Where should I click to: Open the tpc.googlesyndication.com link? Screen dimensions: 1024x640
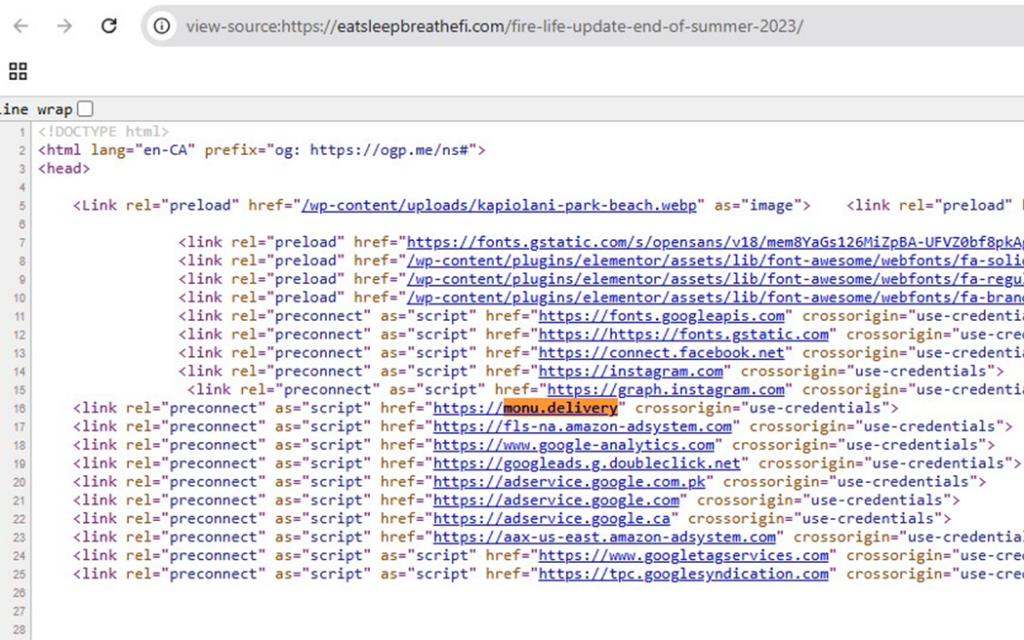tap(684, 574)
